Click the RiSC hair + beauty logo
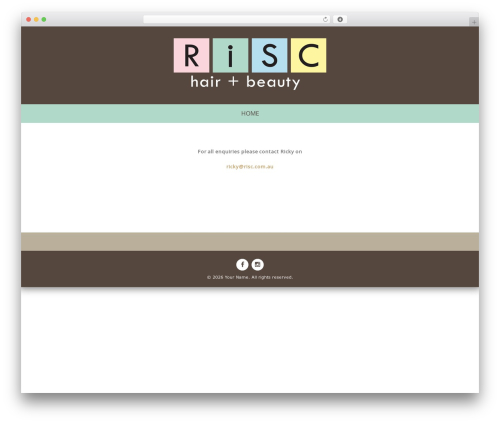Screen dimensions: 500x423 coord(250,64)
